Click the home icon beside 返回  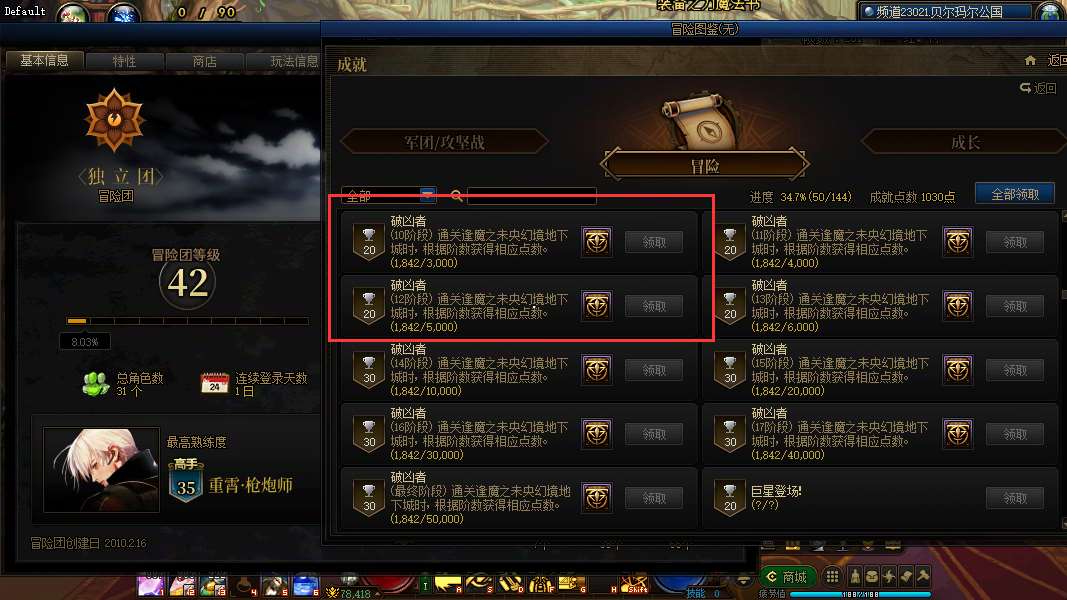coord(1030,61)
